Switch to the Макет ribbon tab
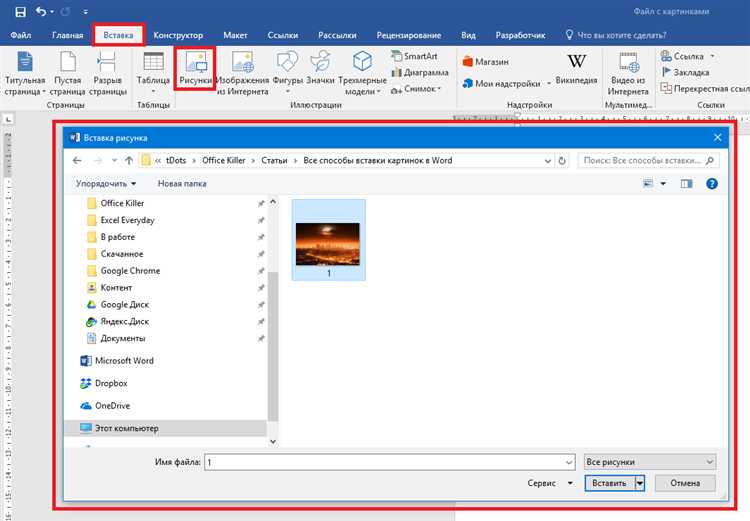The height and width of the screenshot is (521, 750). pyautogui.click(x=235, y=35)
